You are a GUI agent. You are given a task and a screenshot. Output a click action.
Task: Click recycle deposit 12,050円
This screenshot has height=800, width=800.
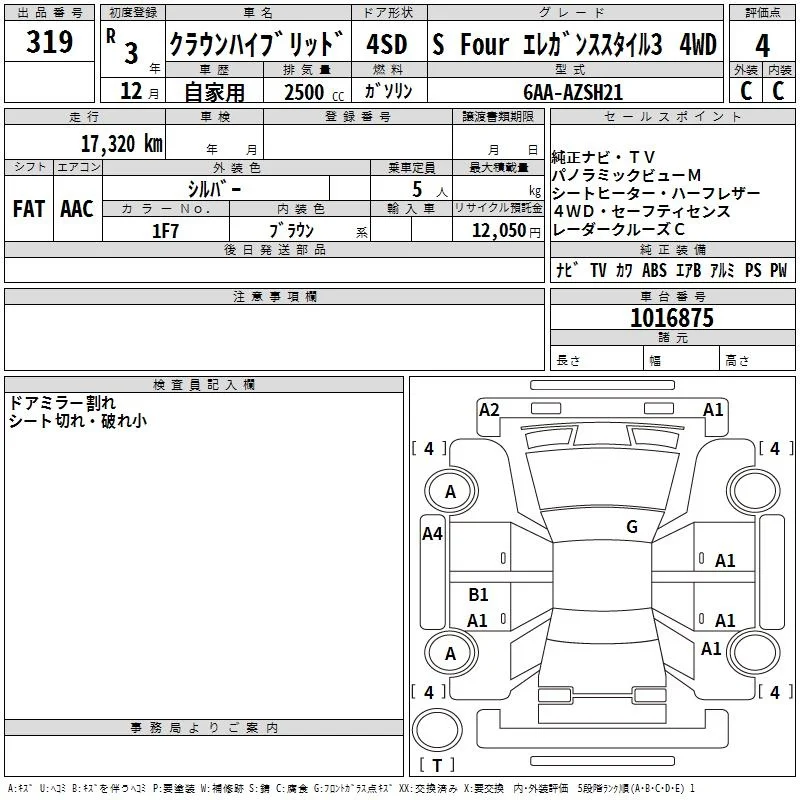click(x=506, y=231)
